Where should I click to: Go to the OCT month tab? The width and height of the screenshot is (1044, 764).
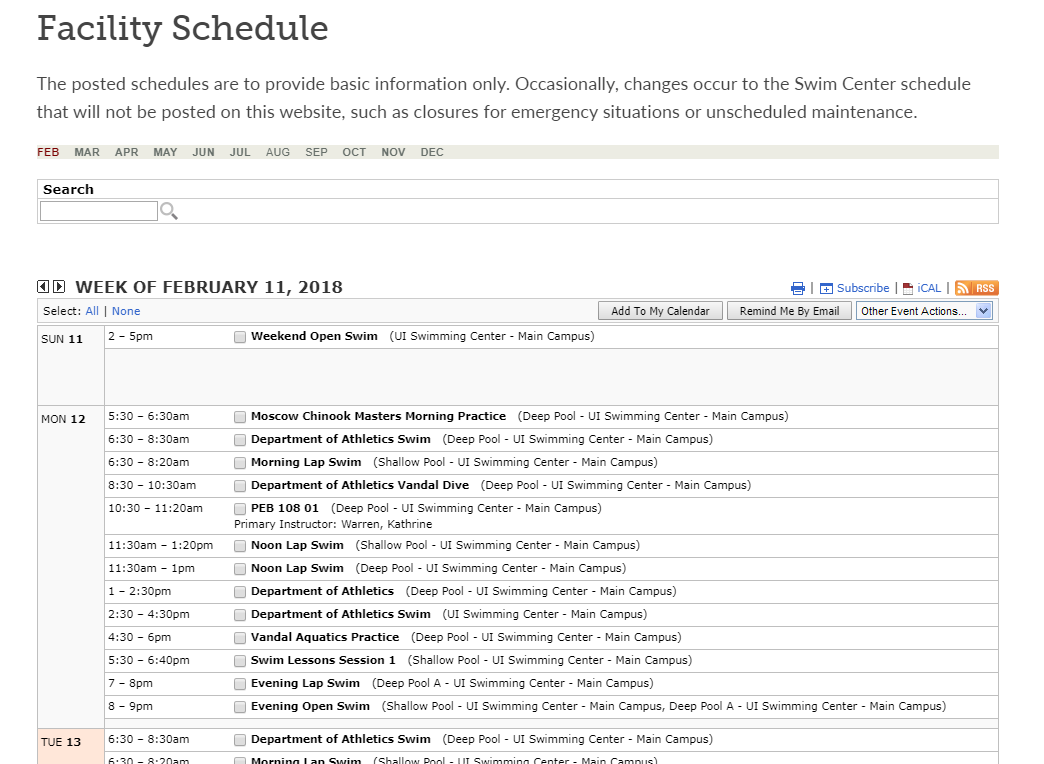pyautogui.click(x=354, y=152)
